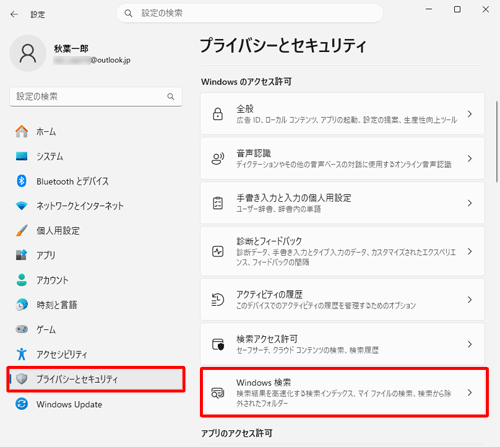The image size is (500, 447).
Task: Click the システム monitor icon
Action: [22, 156]
